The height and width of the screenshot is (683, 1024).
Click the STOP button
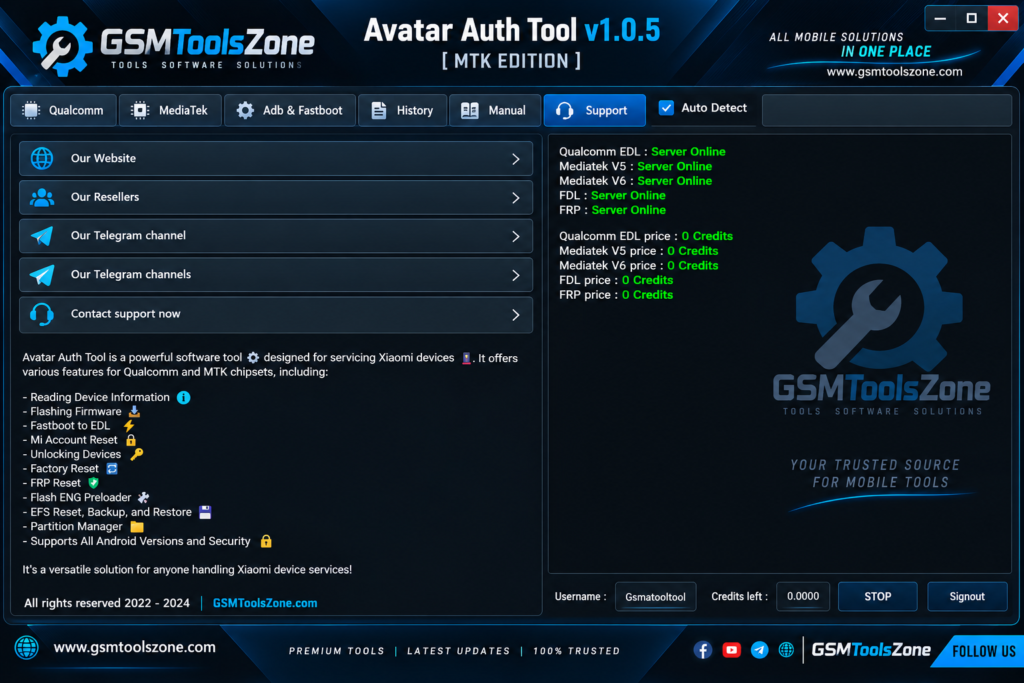[878, 596]
